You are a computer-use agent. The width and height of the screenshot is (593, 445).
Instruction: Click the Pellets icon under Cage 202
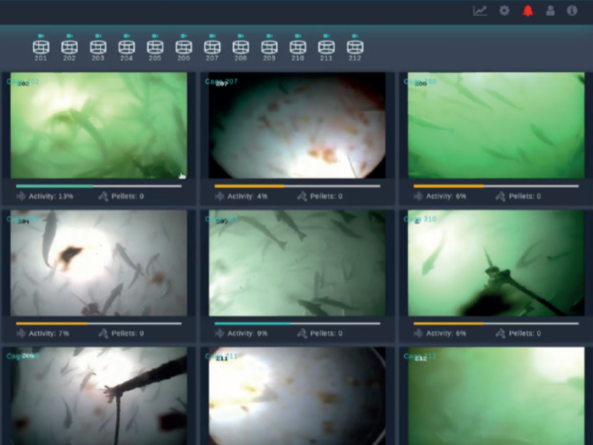click(x=103, y=196)
